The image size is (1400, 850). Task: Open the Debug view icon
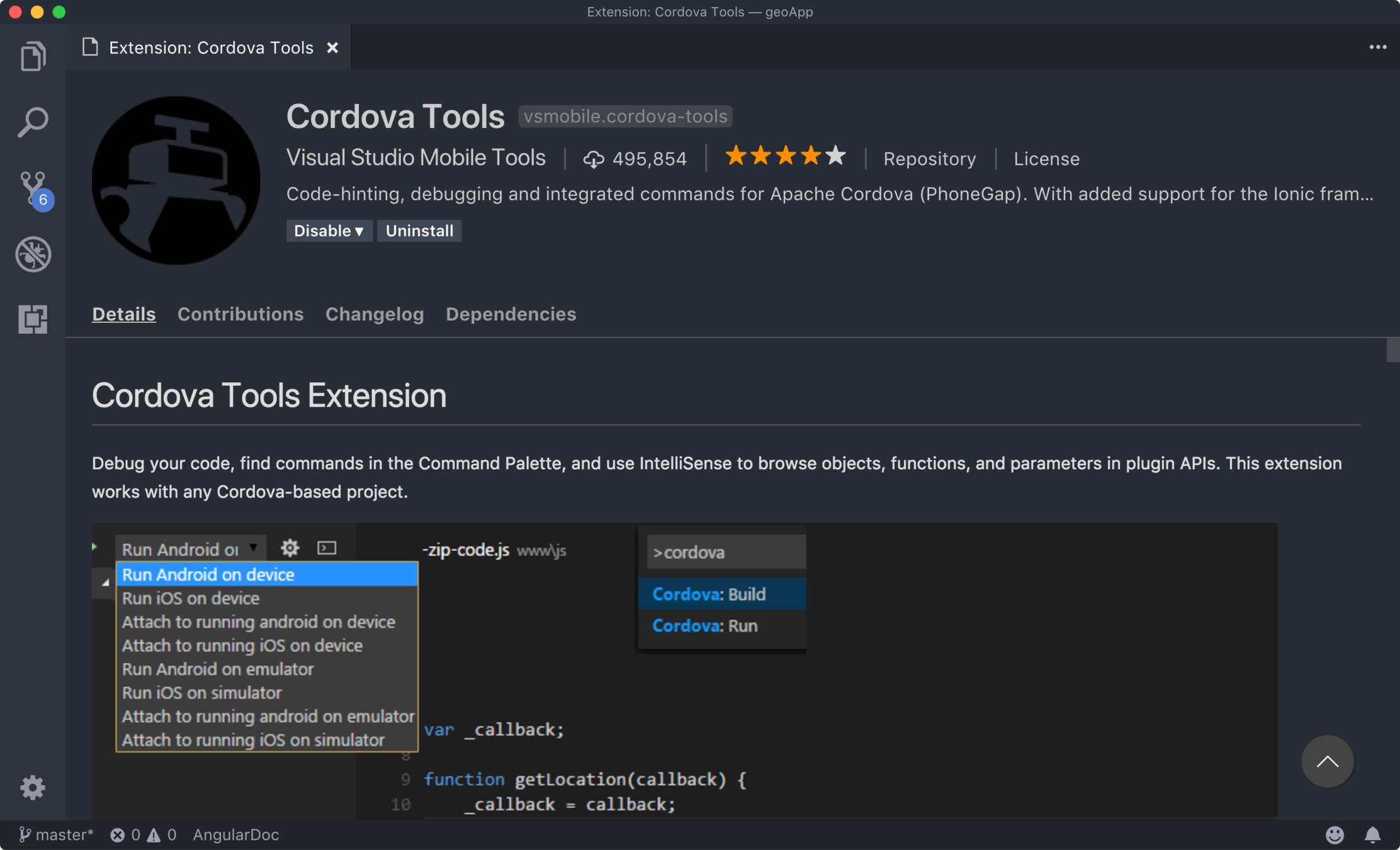[x=33, y=254]
